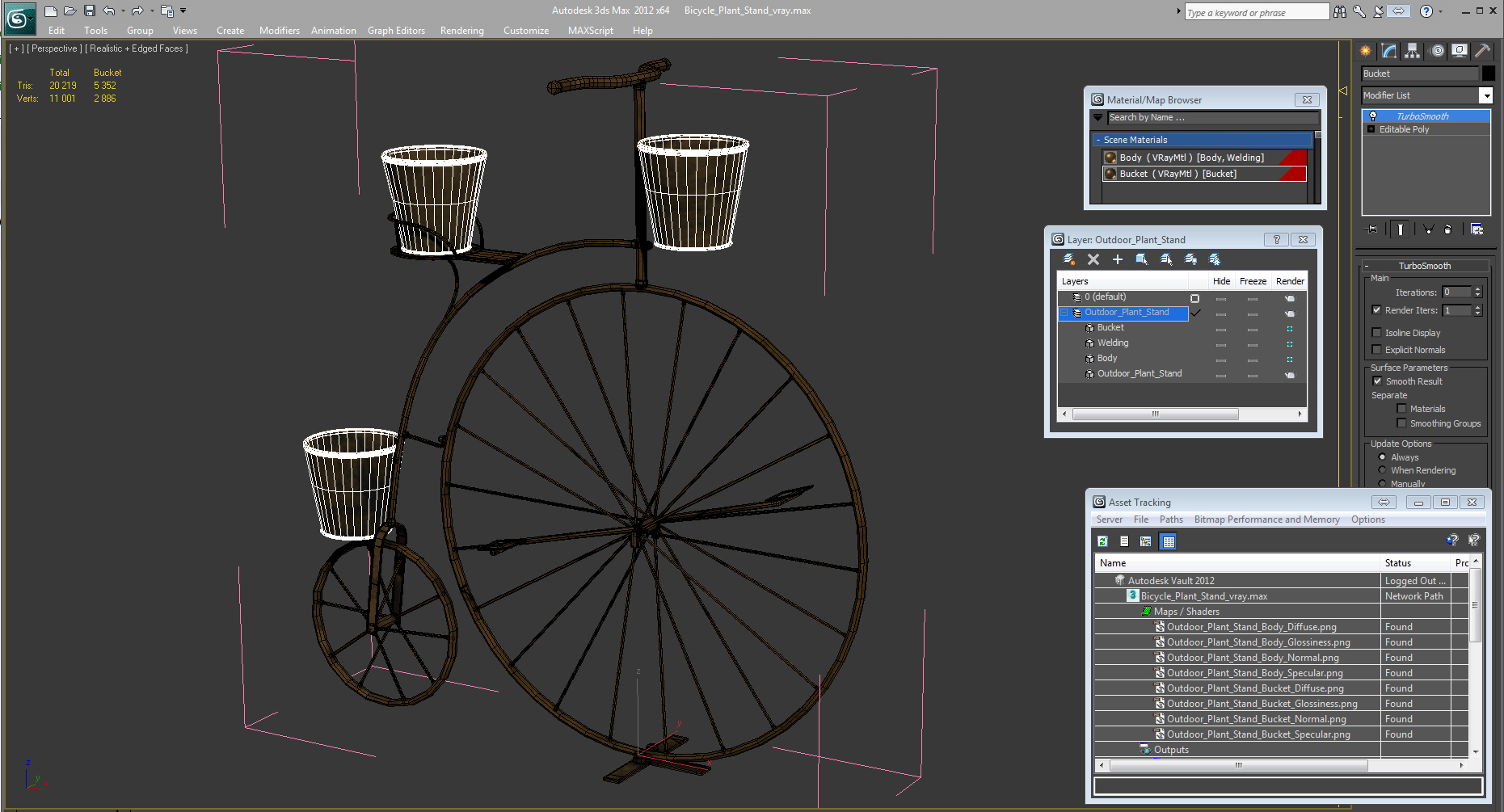Click the Realistic + Edged Faces viewport label
The width and height of the screenshot is (1504, 812).
(137, 48)
